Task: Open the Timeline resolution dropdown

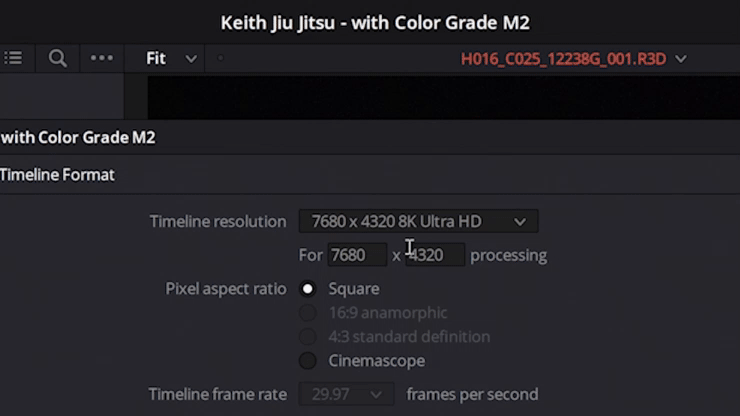Action: coord(418,221)
